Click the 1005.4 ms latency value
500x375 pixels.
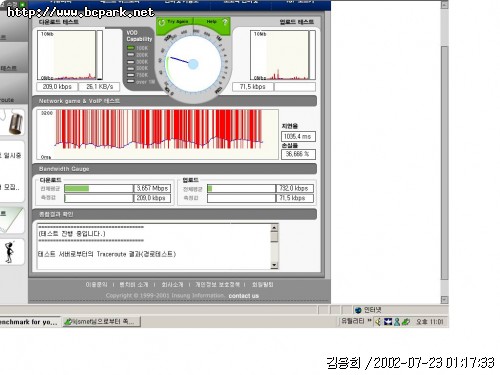298,136
